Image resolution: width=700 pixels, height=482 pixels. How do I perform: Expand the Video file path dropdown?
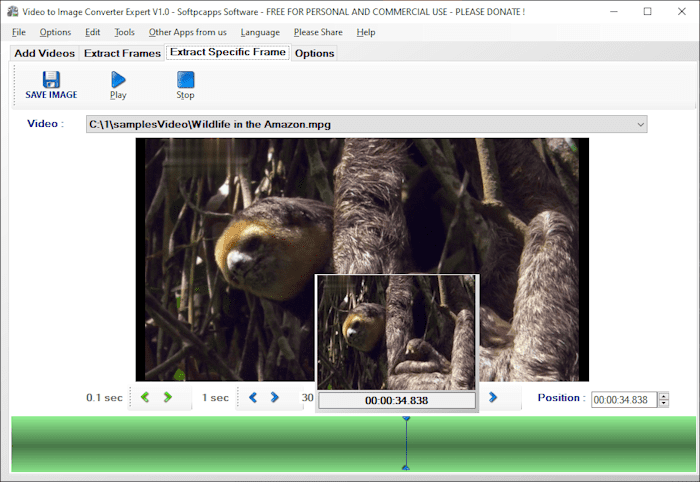(x=640, y=124)
